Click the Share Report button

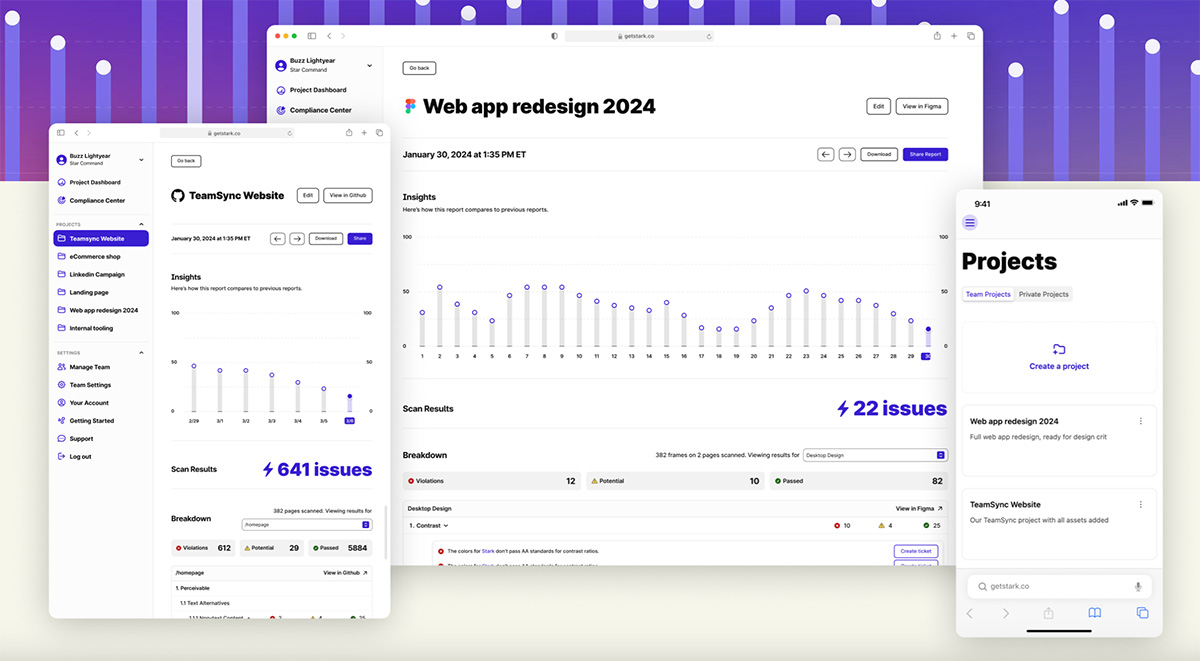925,154
